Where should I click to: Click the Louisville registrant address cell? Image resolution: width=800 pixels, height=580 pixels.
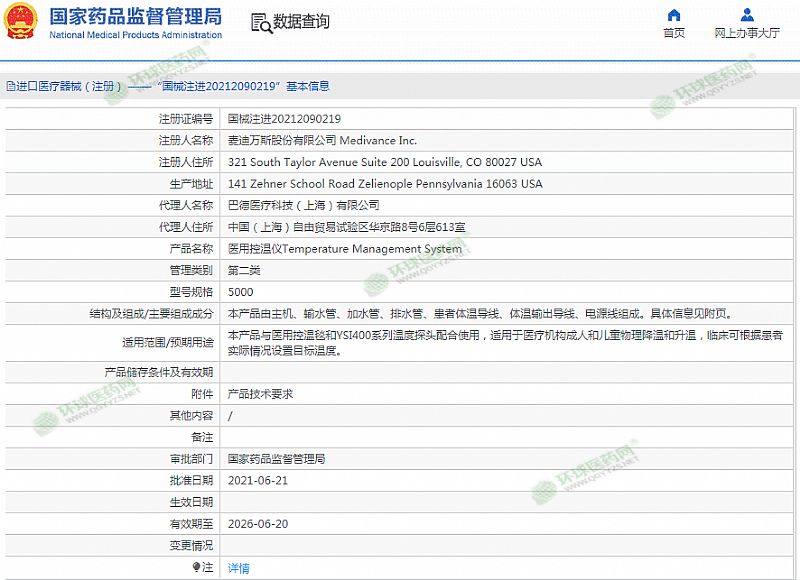point(384,162)
